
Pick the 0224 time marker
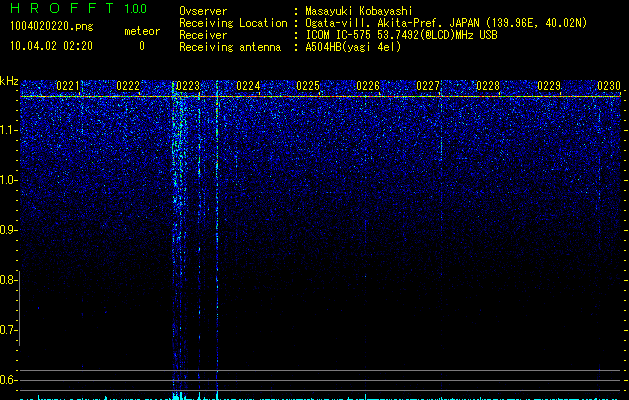[248, 86]
